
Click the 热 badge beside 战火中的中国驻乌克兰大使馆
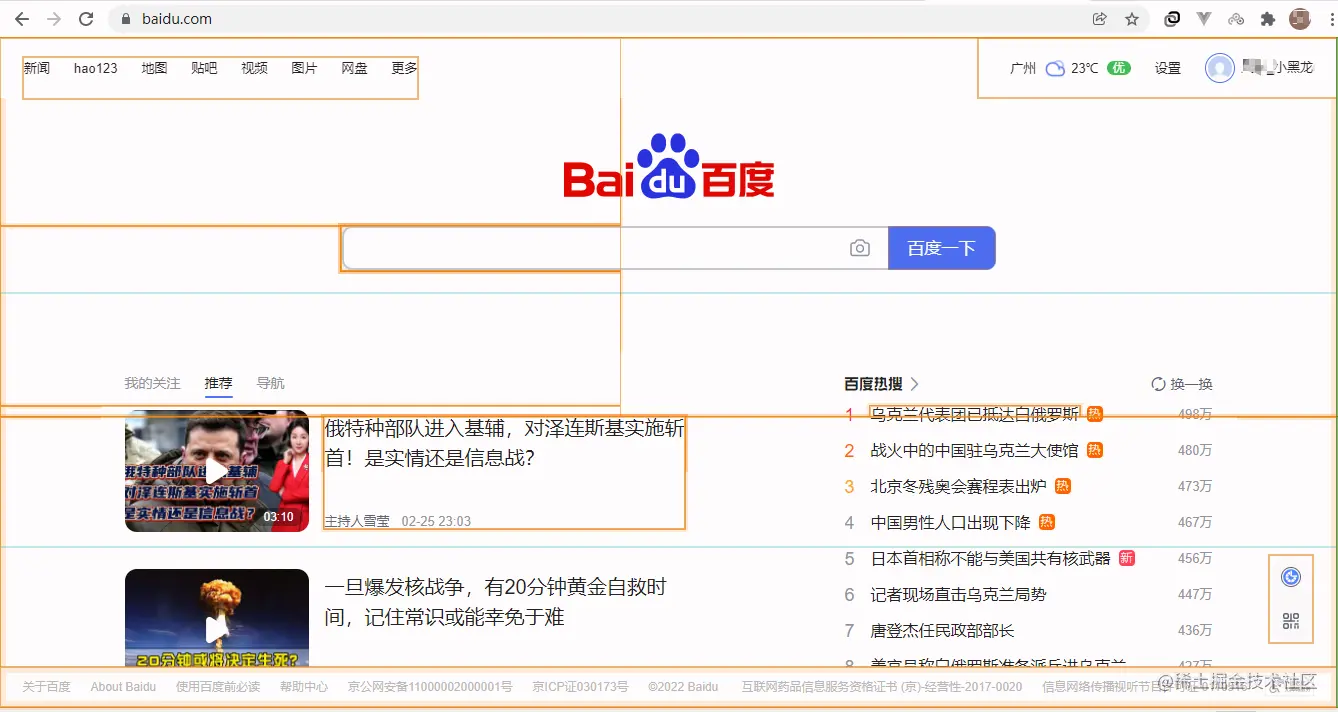(1095, 450)
